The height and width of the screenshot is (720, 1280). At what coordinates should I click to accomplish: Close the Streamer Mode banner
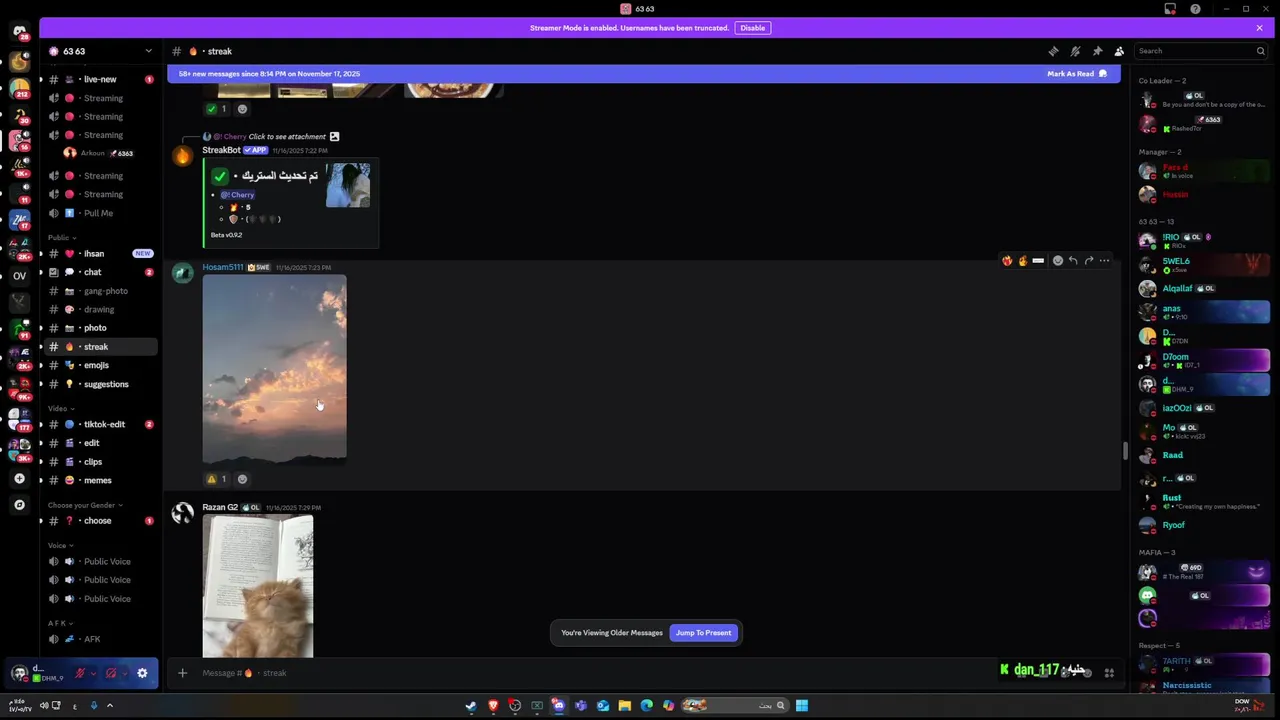tap(1259, 28)
